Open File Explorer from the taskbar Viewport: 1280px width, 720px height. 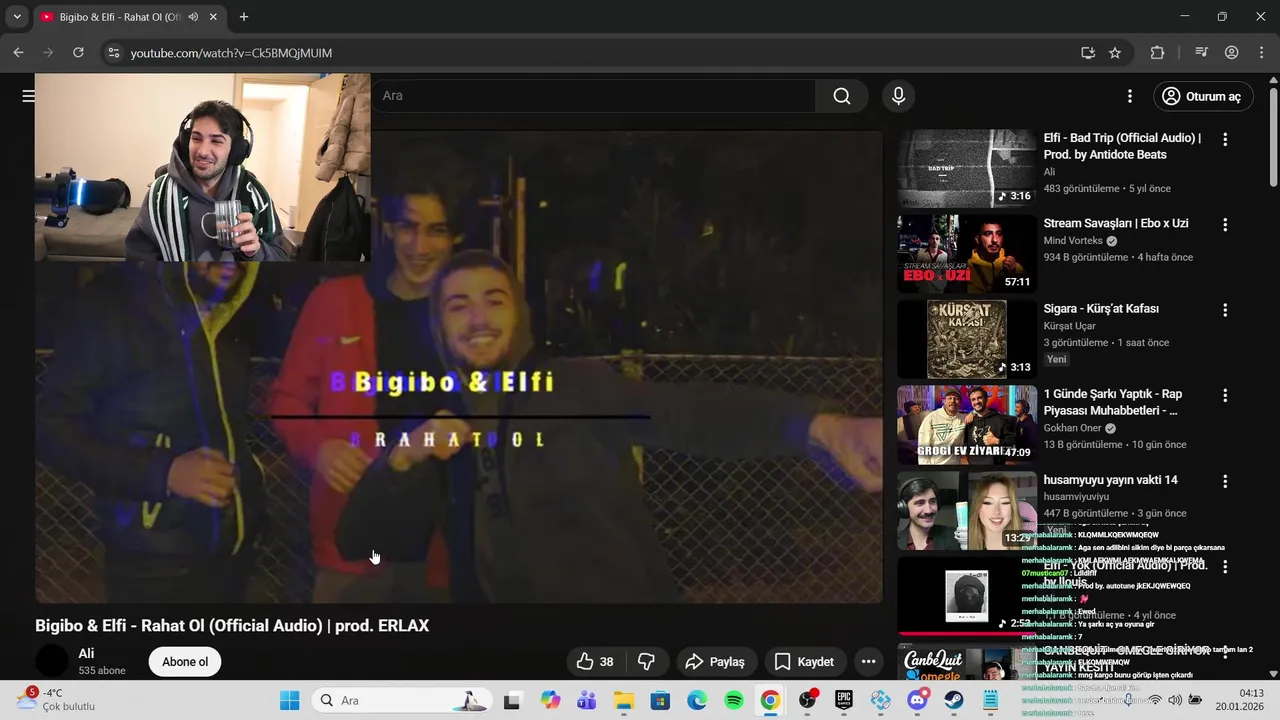[x=623, y=700]
